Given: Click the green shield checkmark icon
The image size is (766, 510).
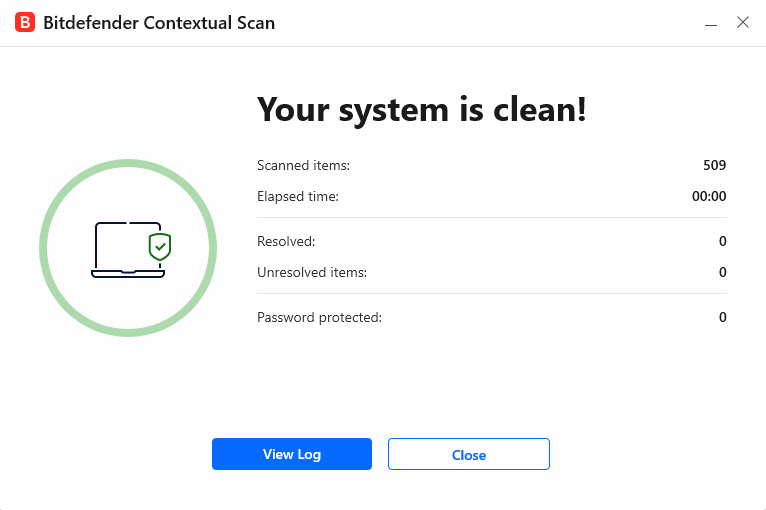Looking at the screenshot, I should [159, 246].
